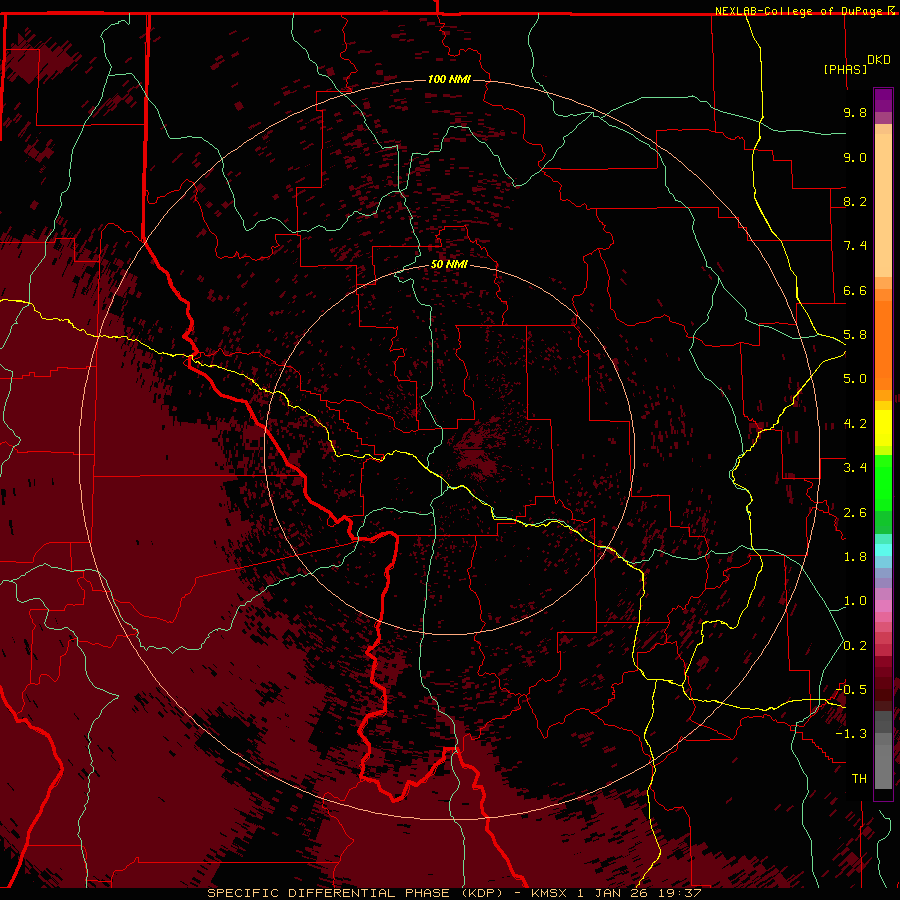Click the 9.8 legend scale value
The height and width of the screenshot is (900, 900).
[855, 112]
